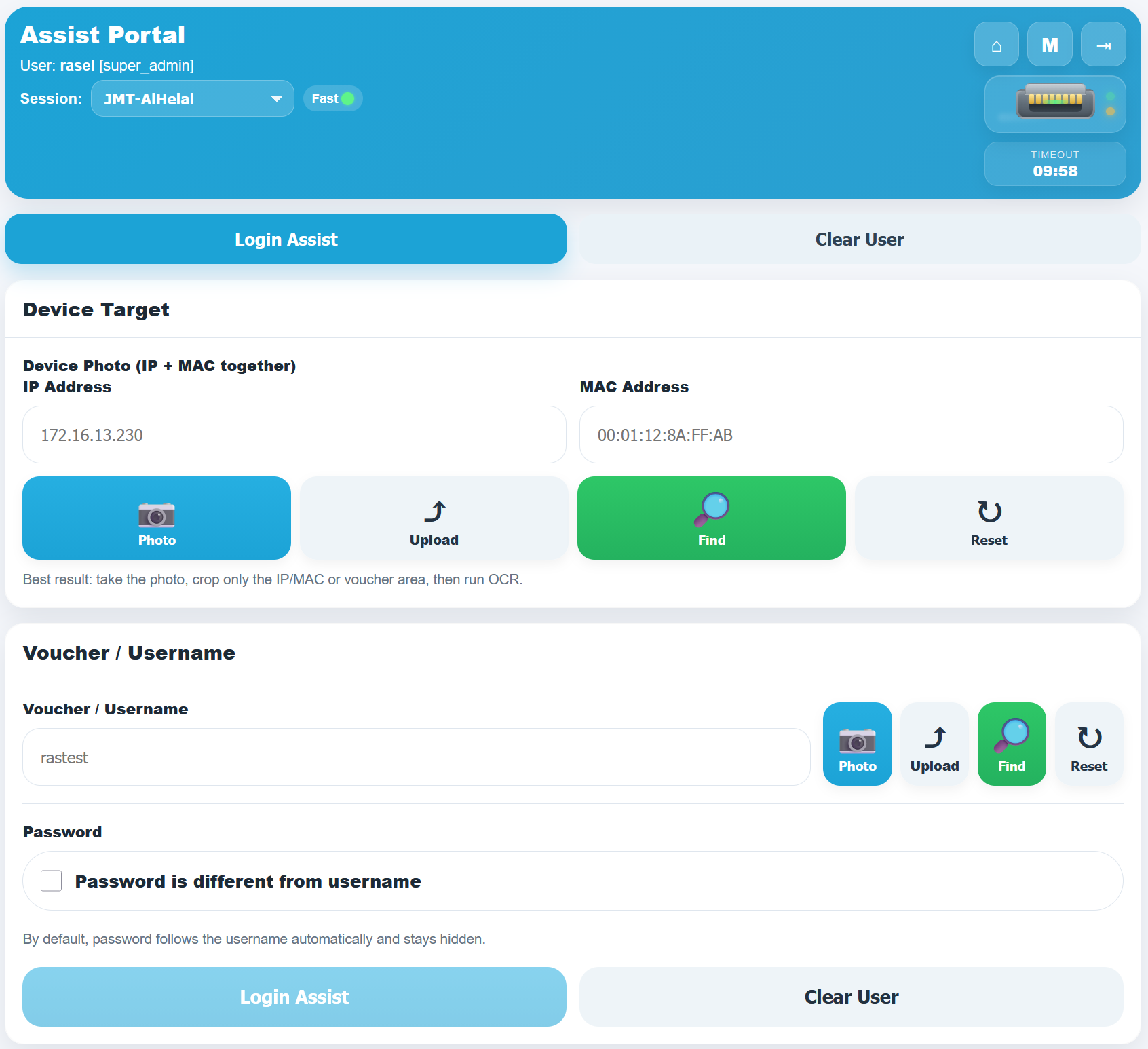
Task: Toggle the Fast mode indicator
Action: pos(332,98)
